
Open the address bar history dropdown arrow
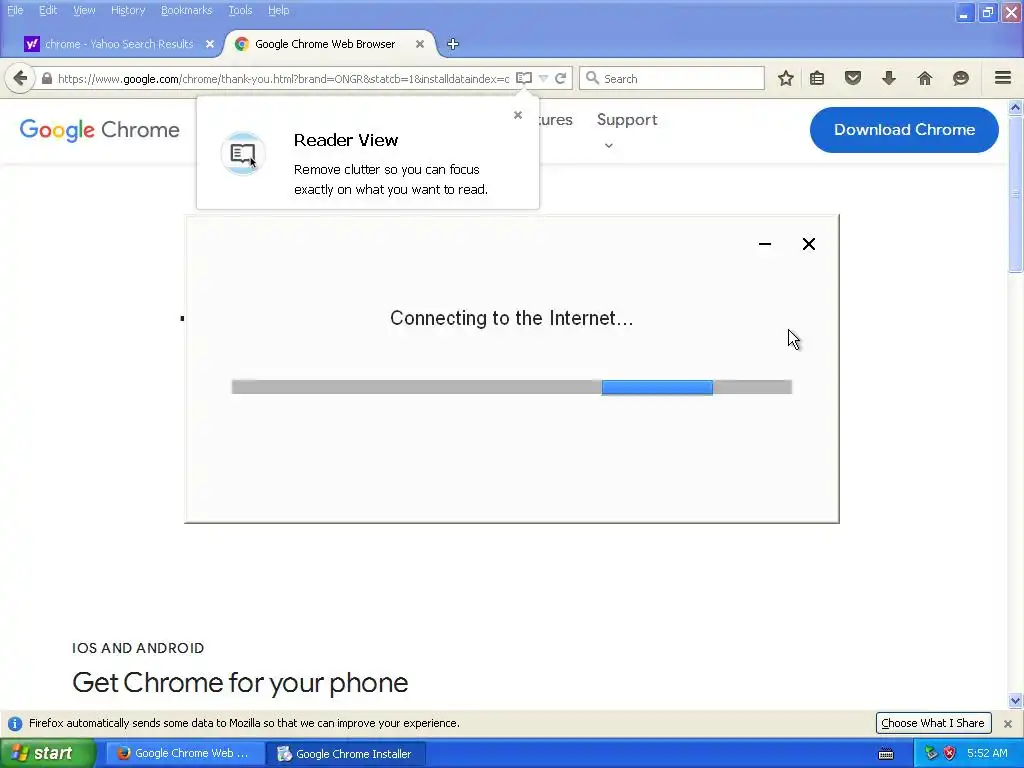tap(543, 78)
